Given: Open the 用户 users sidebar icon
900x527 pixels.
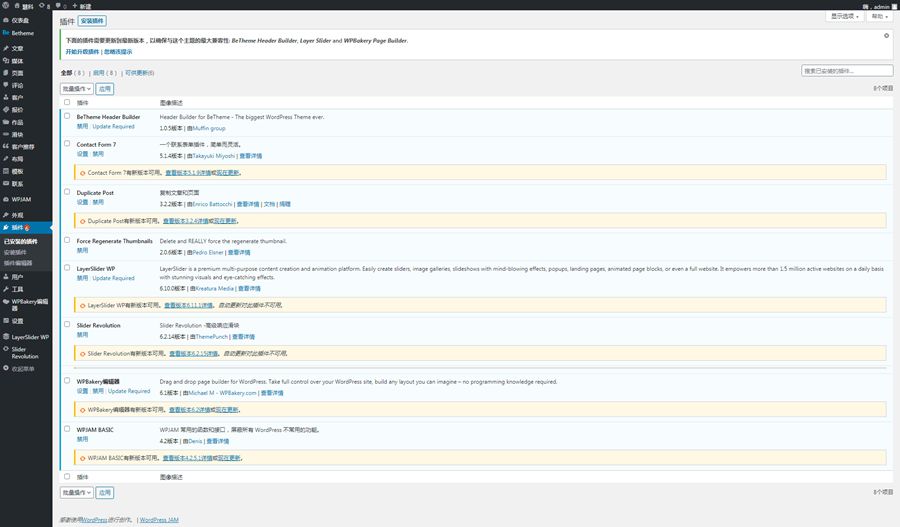Looking at the screenshot, I should click(6, 277).
